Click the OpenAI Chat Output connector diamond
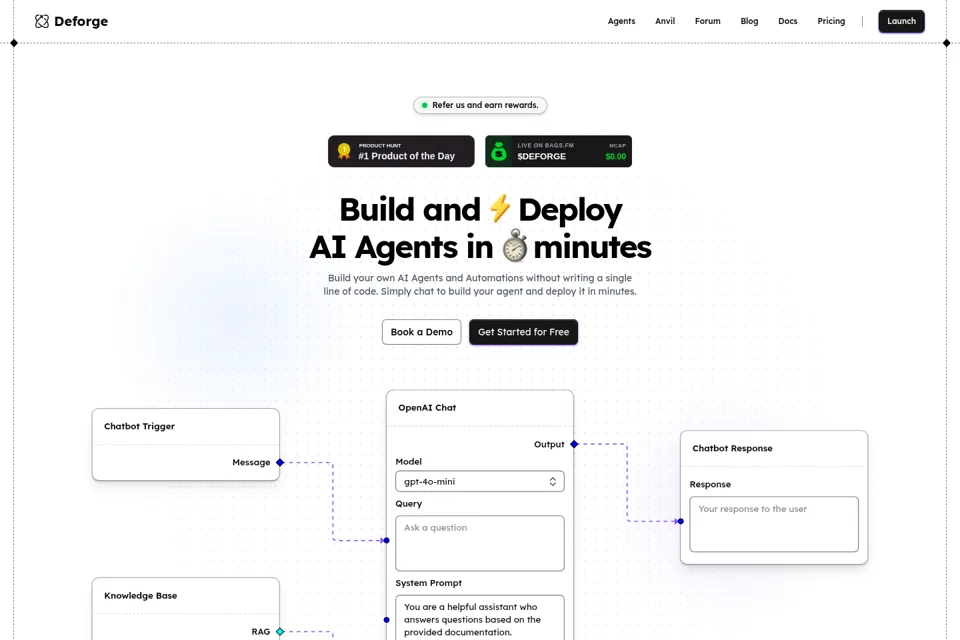This screenshot has width=960, height=640. (574, 444)
